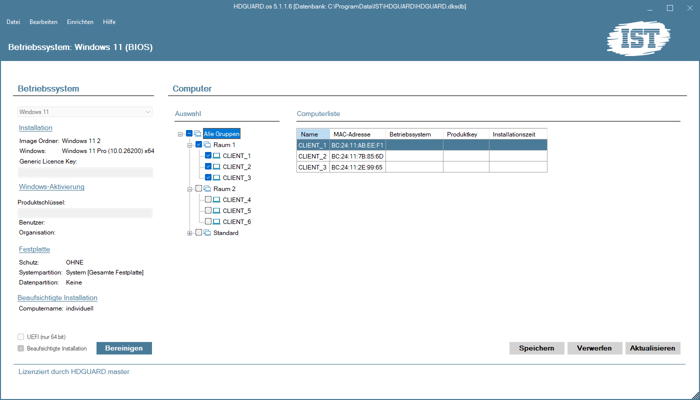Collapse the Raum 2 tree node
This screenshot has width=700, height=400.
coord(190,189)
